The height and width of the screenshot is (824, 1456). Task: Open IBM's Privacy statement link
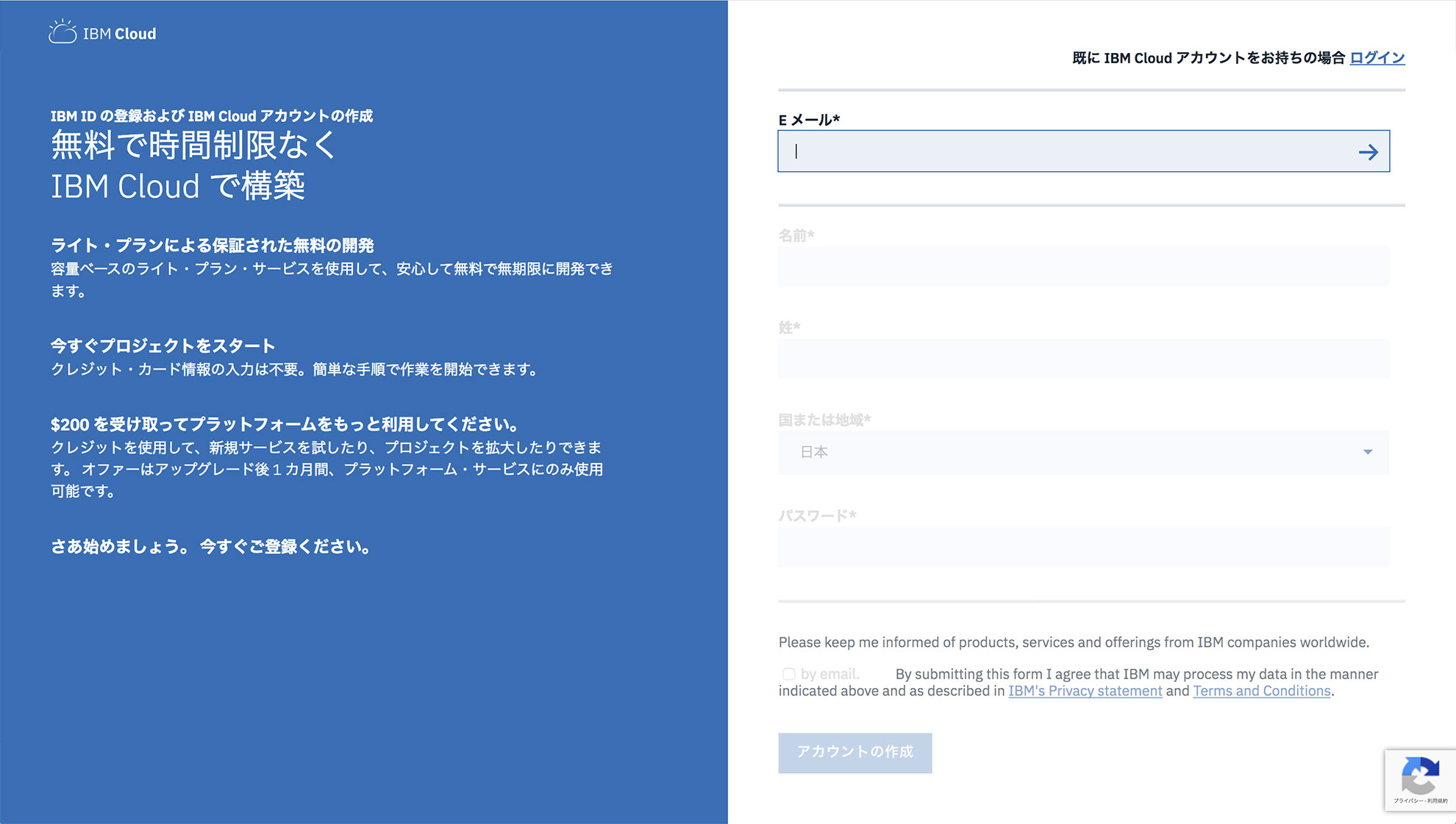pos(1085,691)
